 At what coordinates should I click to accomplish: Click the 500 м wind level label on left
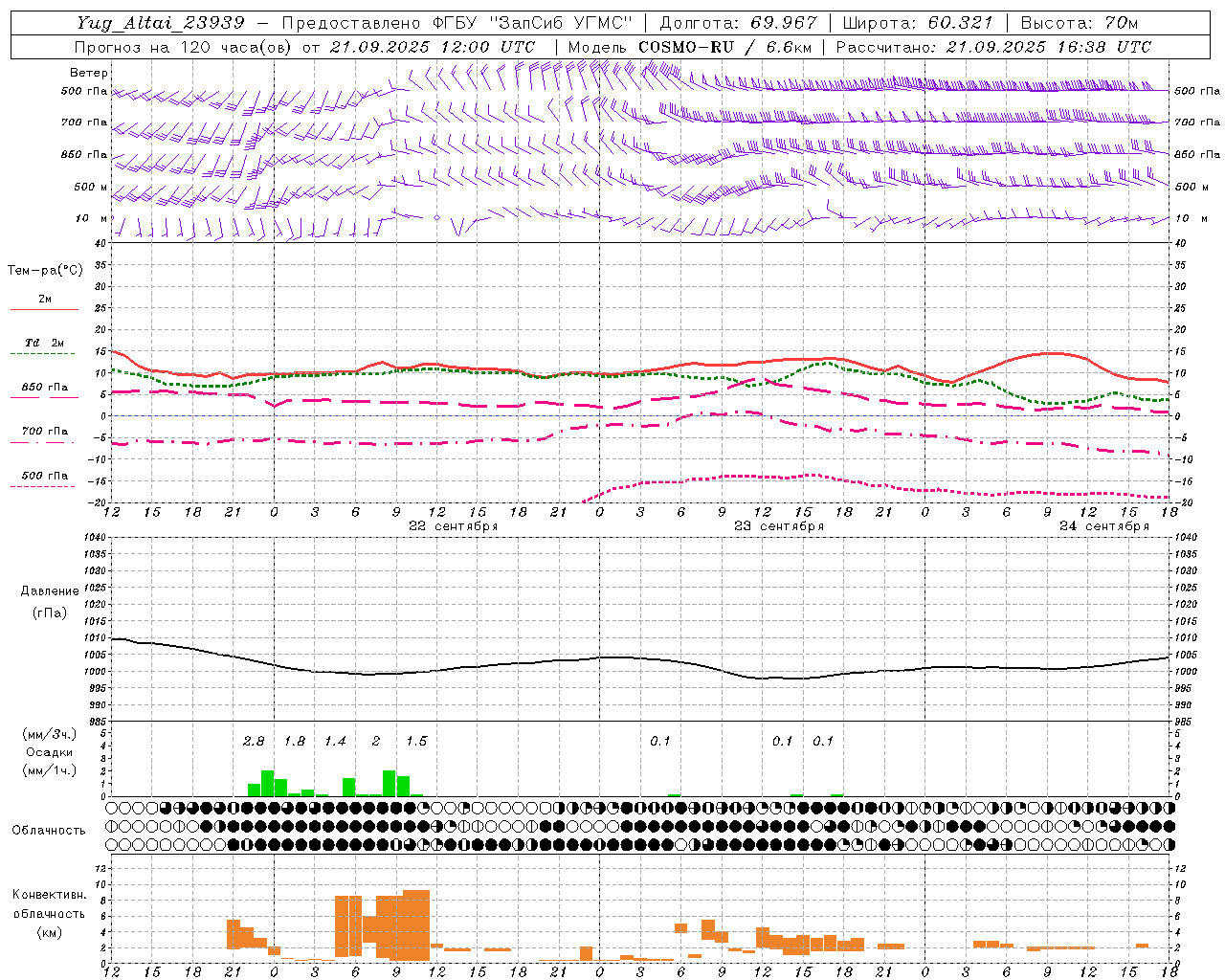tap(92, 187)
